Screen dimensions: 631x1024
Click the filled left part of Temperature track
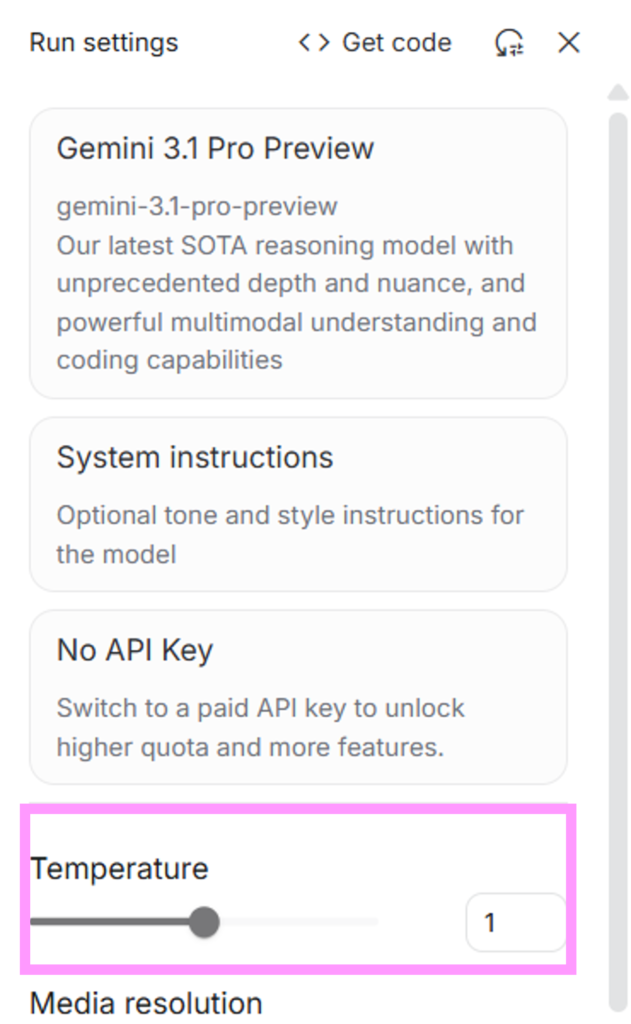click(110, 922)
